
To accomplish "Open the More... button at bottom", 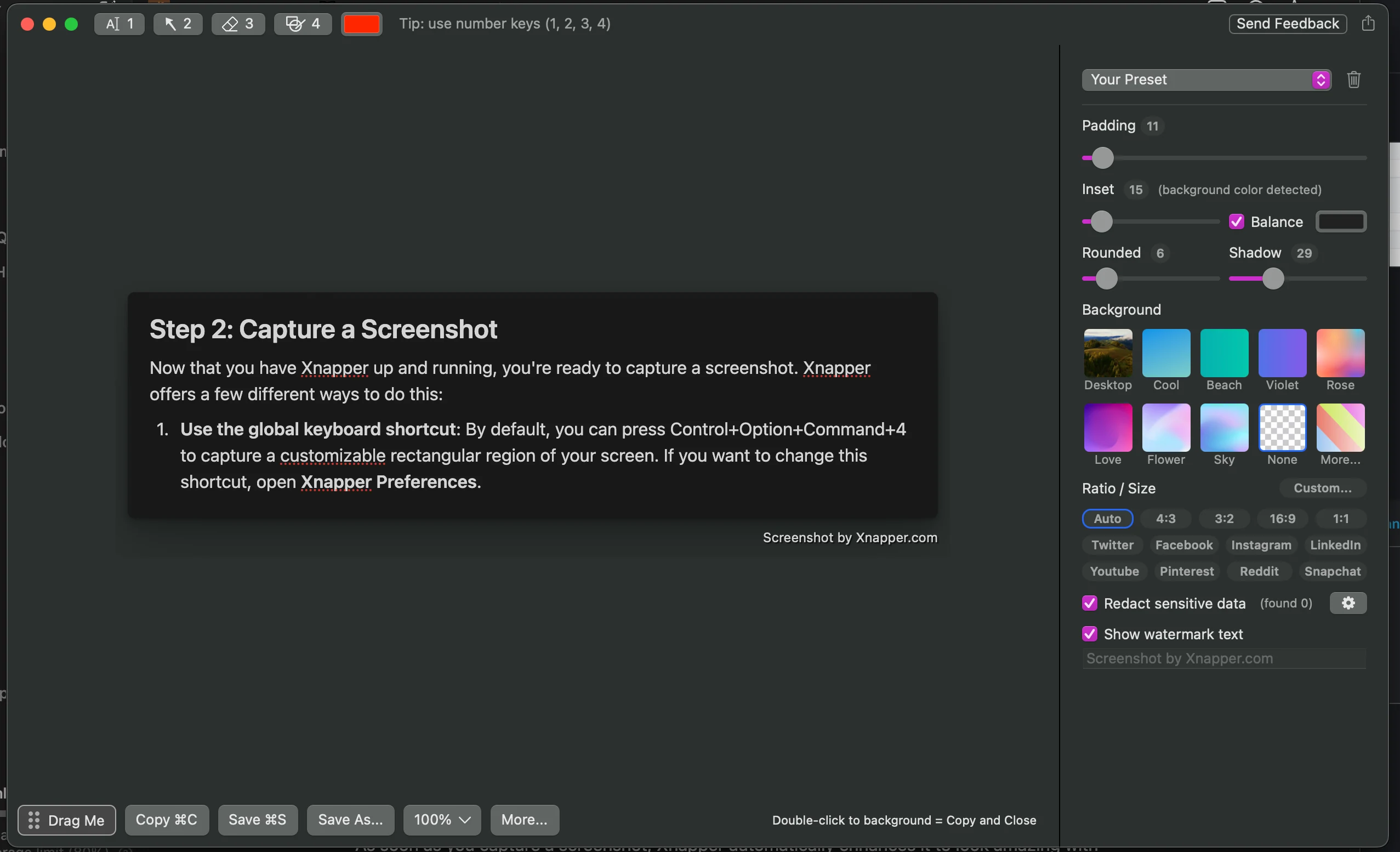I will click(x=524, y=820).
